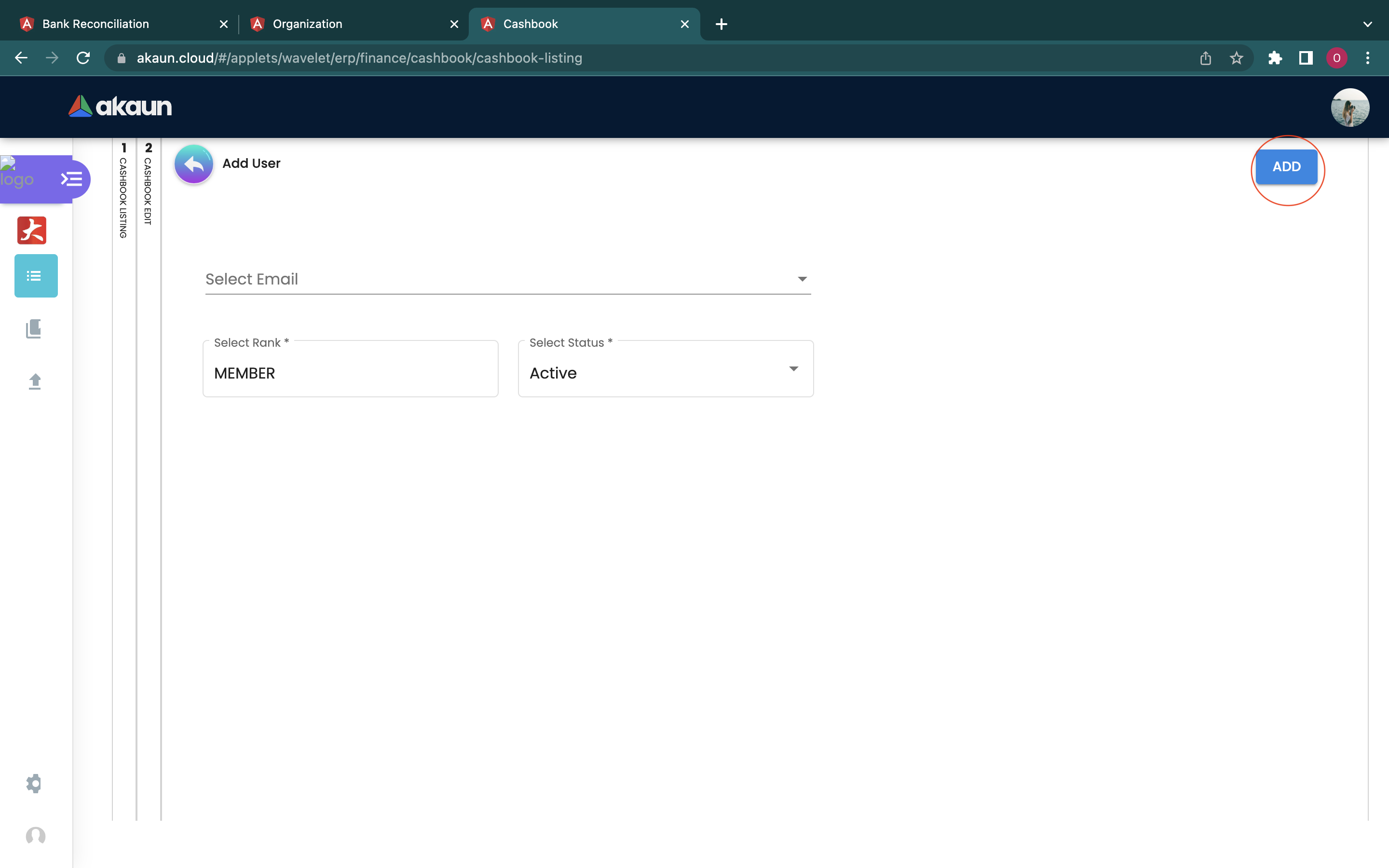Toggle the purple sidebar menu icon
1389x868 pixels.
[x=72, y=179]
